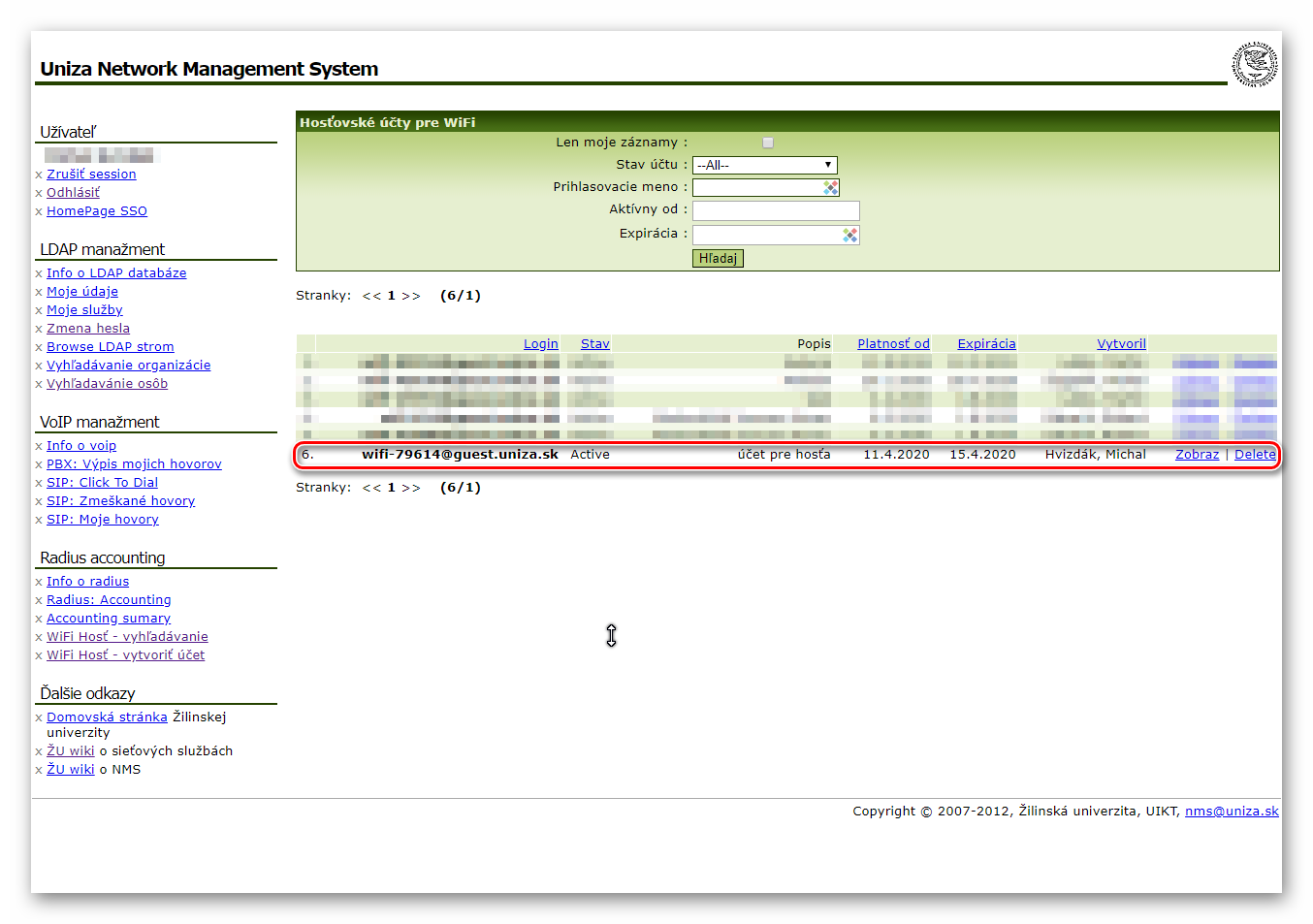Open Moje služby page

tap(84, 310)
